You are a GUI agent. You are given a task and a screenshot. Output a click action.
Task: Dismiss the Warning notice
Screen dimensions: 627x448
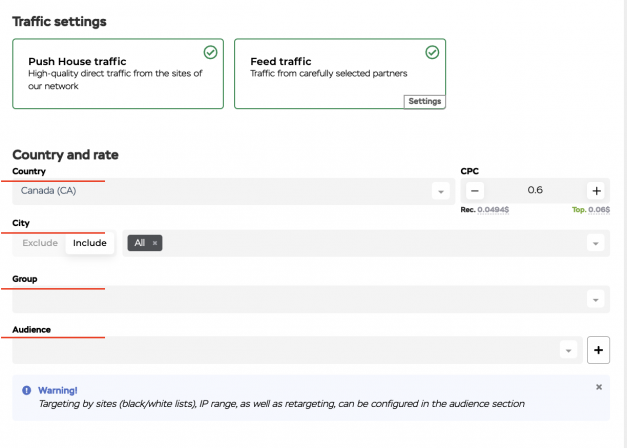(x=599, y=387)
